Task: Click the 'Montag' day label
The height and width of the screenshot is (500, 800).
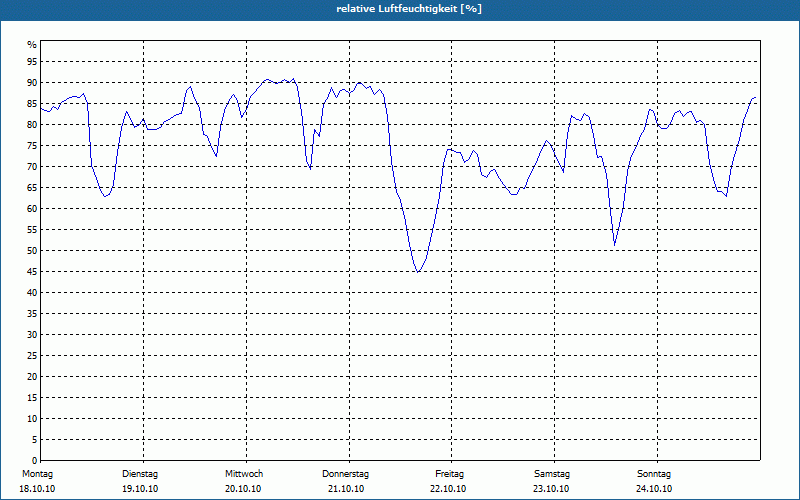Action: (37, 474)
